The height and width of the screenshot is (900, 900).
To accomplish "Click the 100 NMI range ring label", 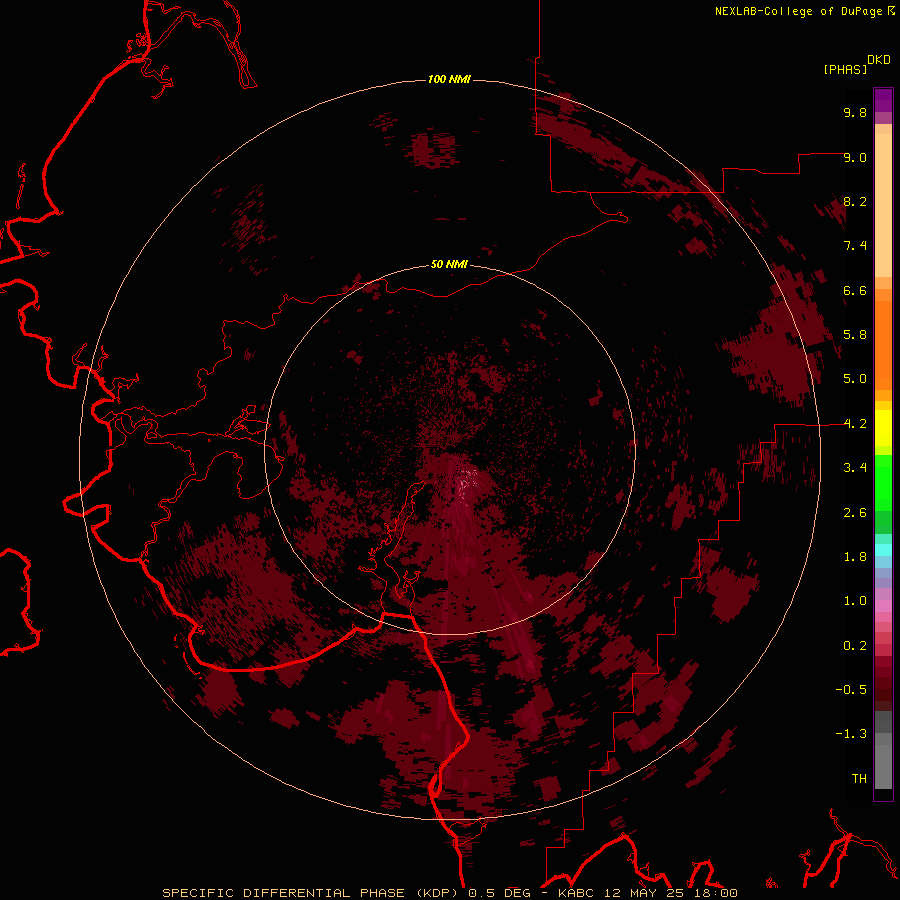I will point(449,79).
